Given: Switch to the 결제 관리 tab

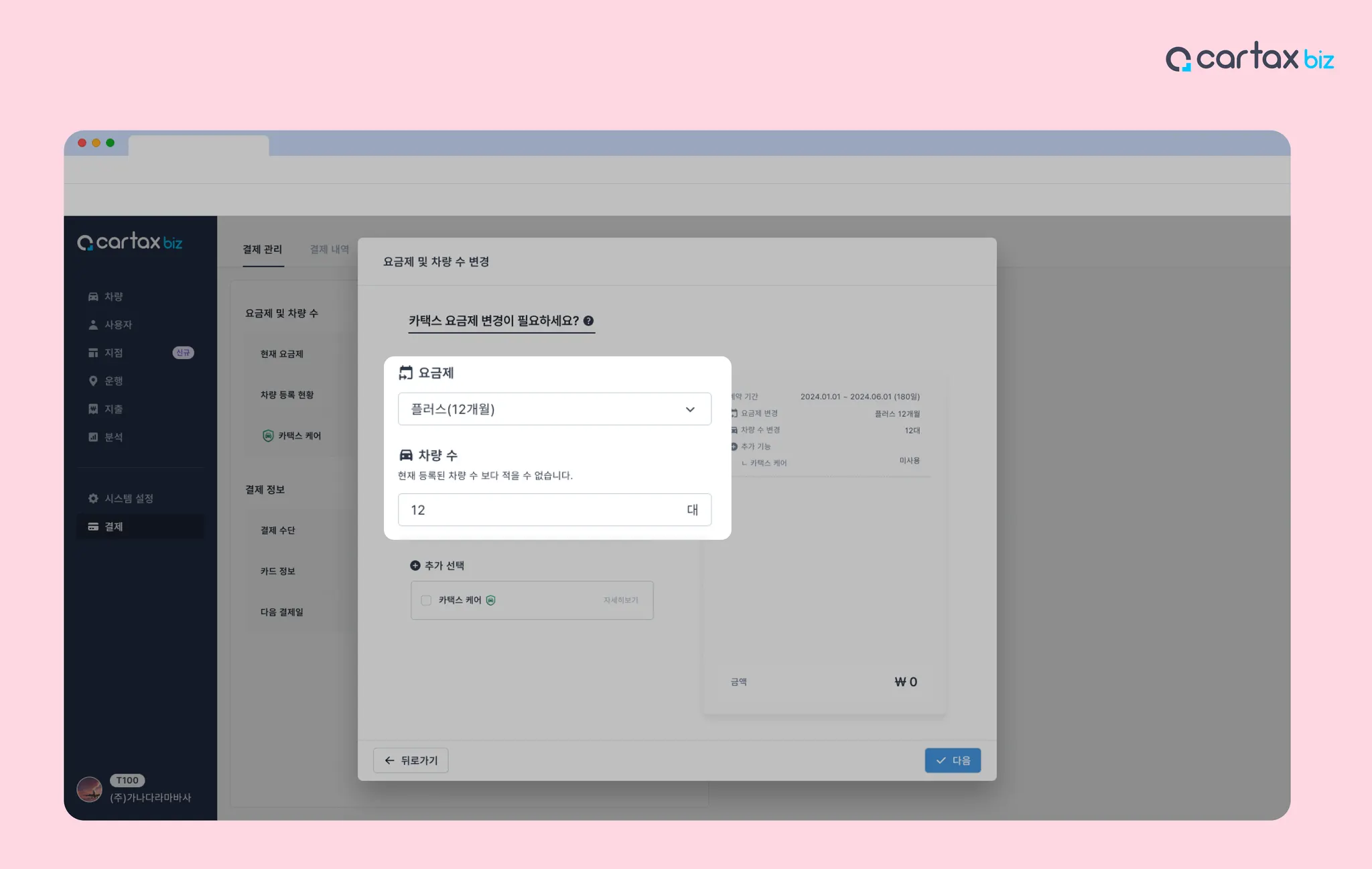Looking at the screenshot, I should coord(263,249).
